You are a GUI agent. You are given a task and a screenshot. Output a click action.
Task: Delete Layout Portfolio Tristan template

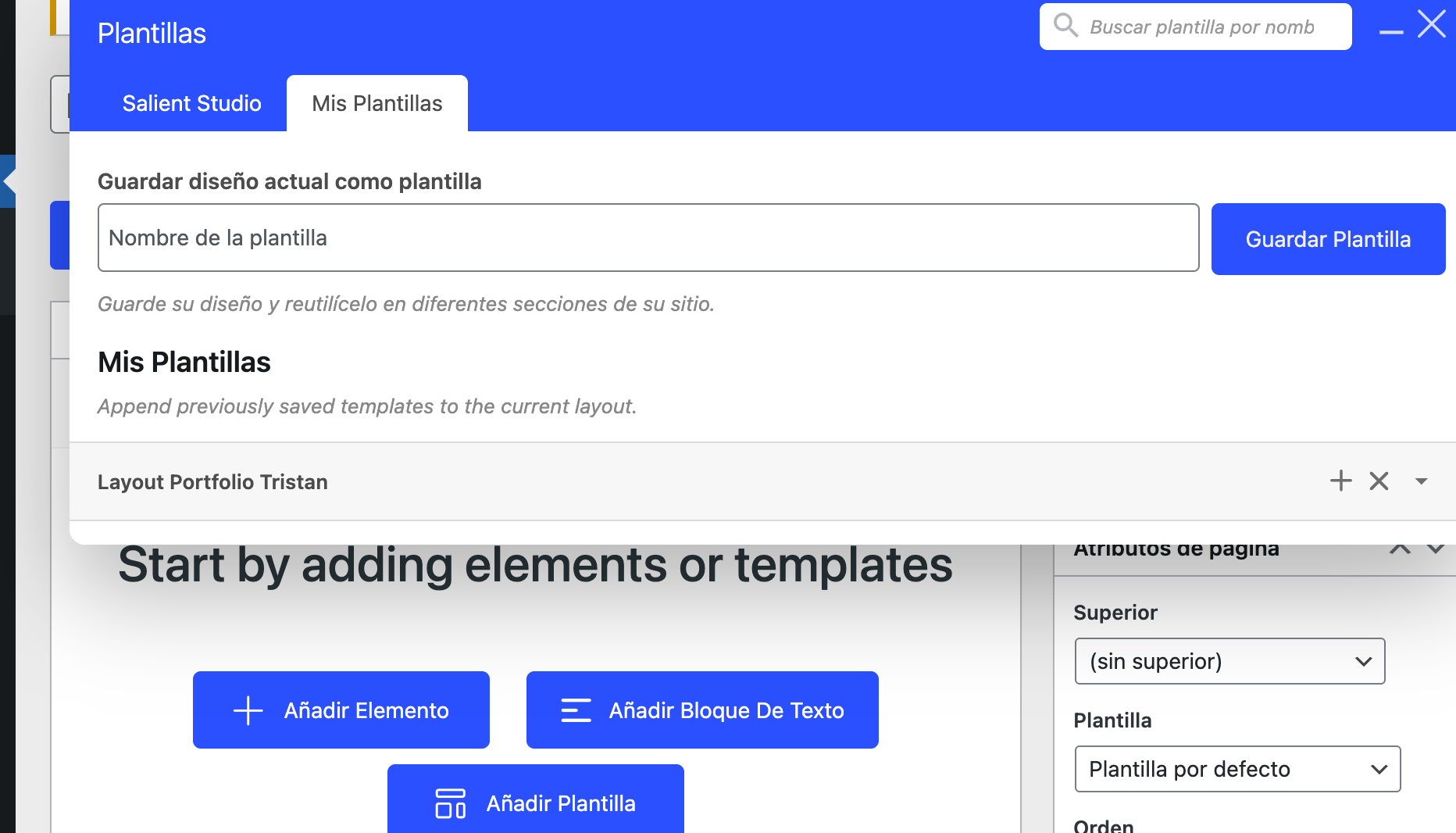tap(1379, 481)
